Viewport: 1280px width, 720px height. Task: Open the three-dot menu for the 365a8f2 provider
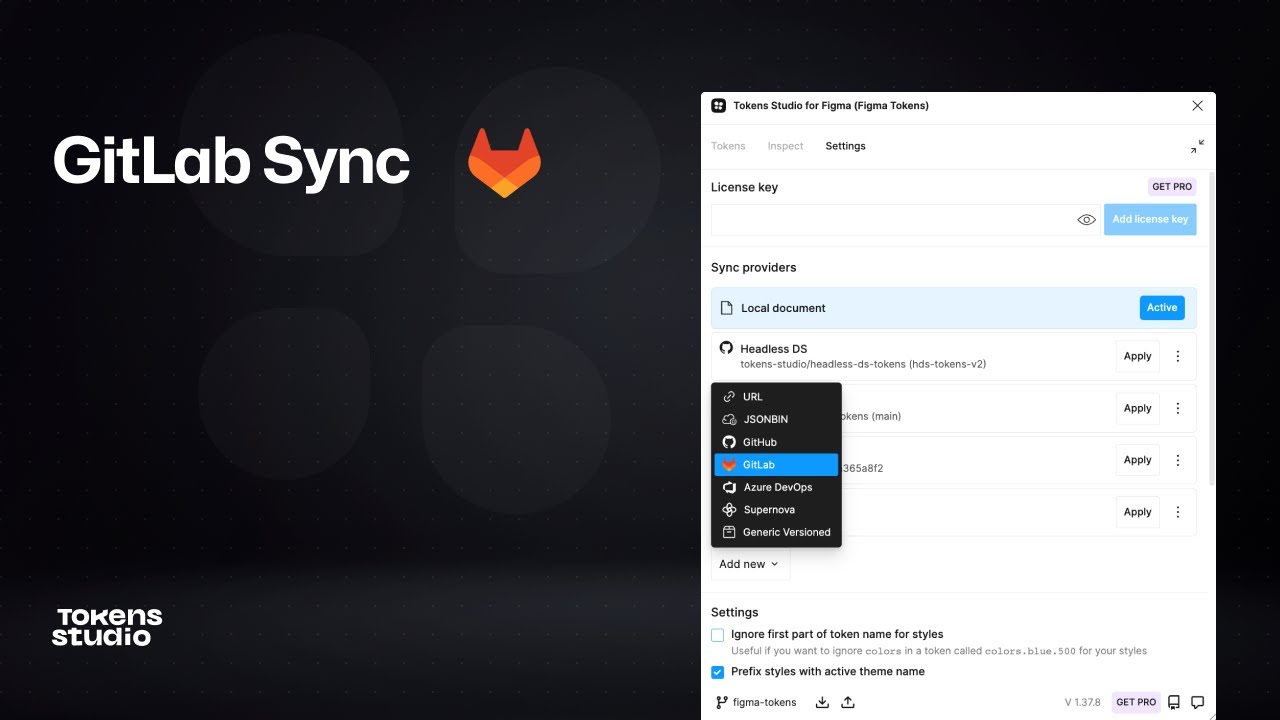tap(1178, 460)
